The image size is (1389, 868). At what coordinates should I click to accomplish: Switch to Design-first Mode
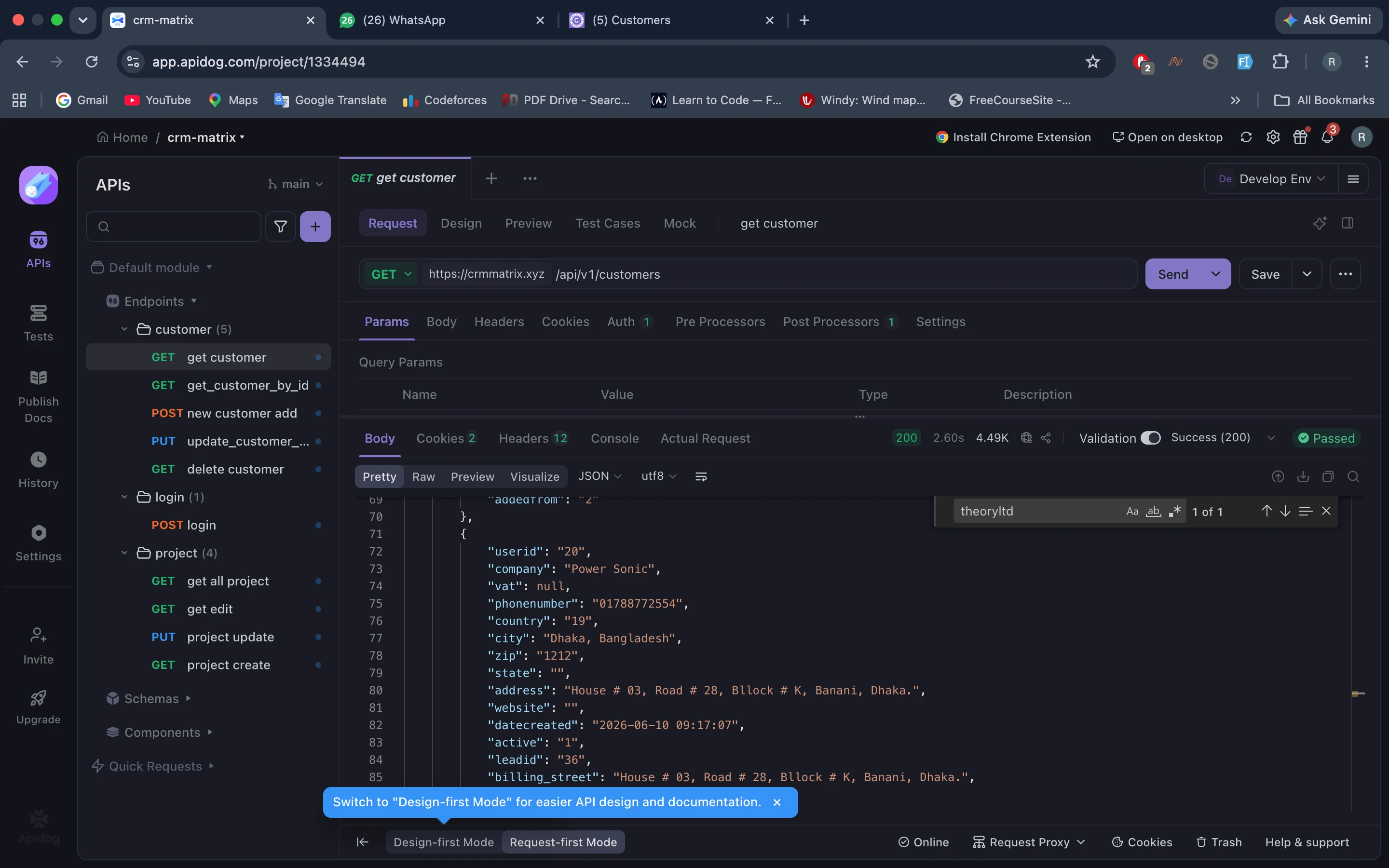point(444,842)
